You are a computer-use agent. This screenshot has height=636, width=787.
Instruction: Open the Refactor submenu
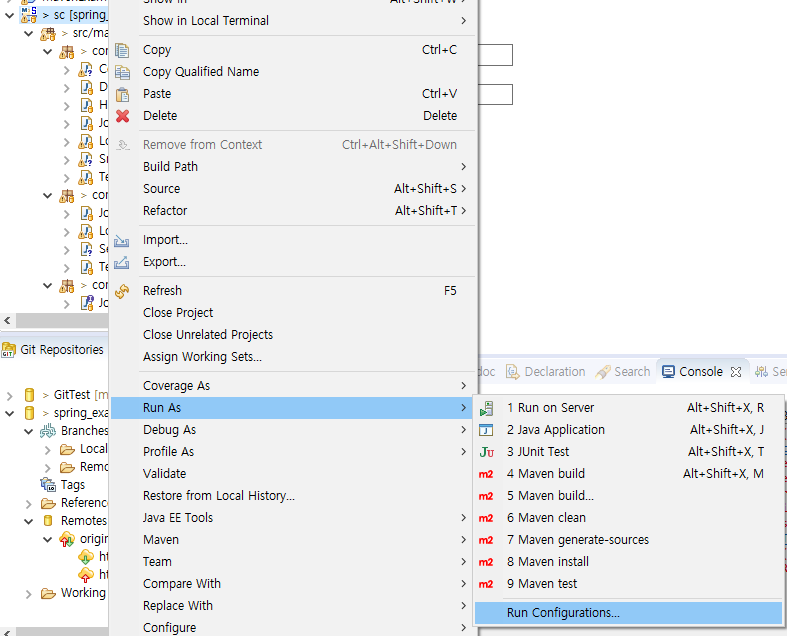(292, 211)
